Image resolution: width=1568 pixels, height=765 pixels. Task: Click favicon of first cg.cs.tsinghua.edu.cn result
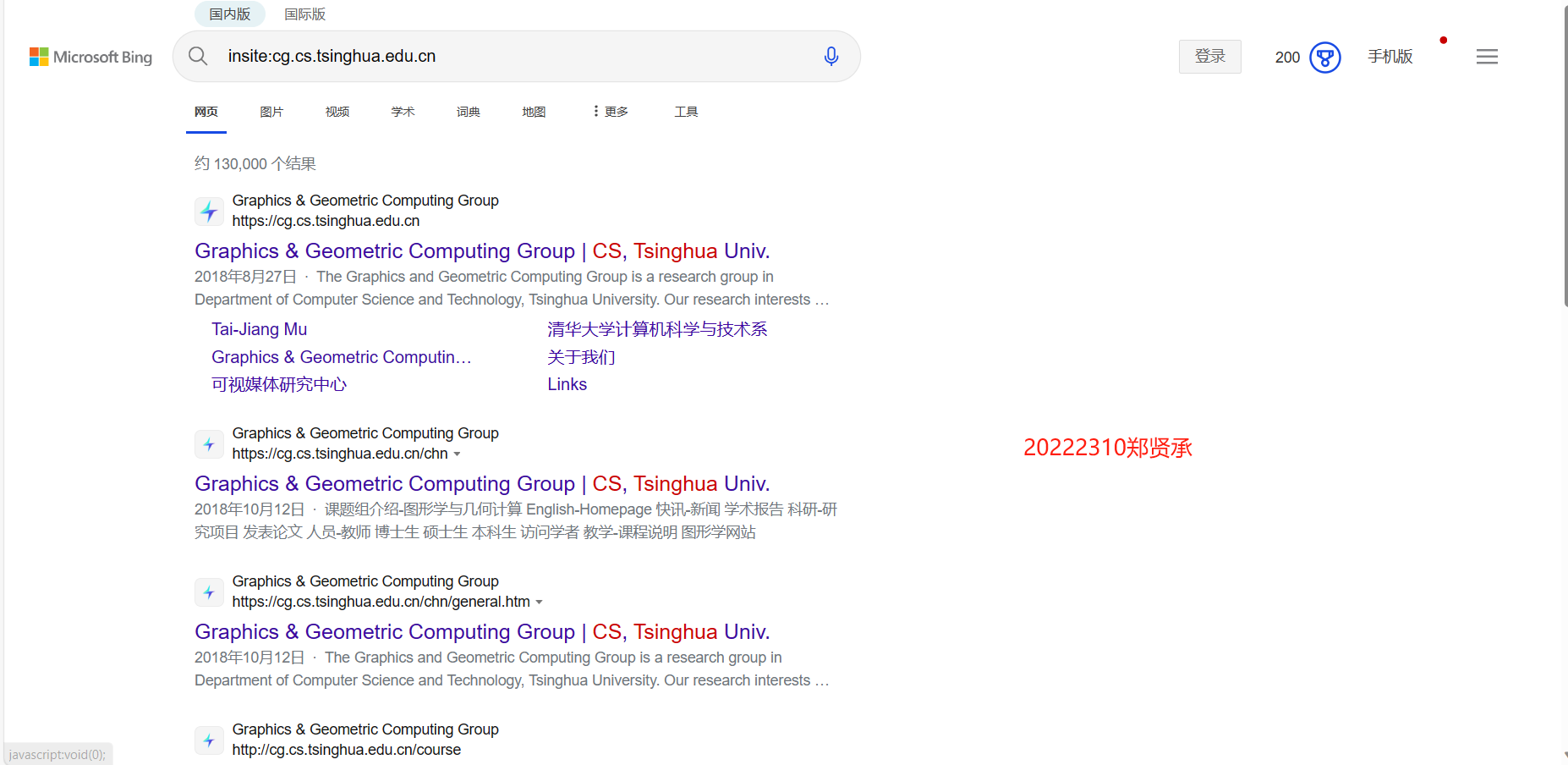pos(209,211)
